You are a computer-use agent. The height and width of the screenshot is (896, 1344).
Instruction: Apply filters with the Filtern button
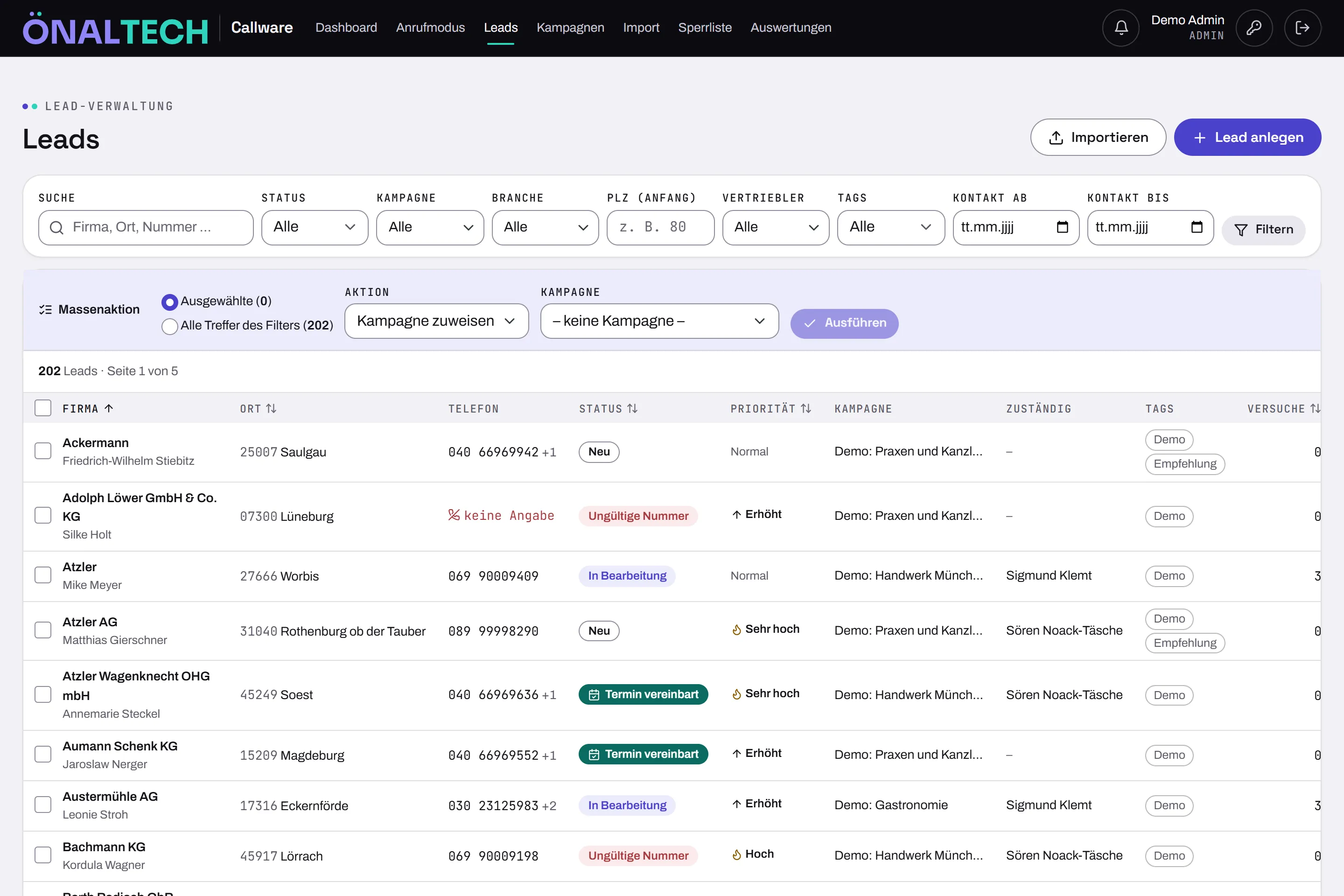click(1263, 230)
